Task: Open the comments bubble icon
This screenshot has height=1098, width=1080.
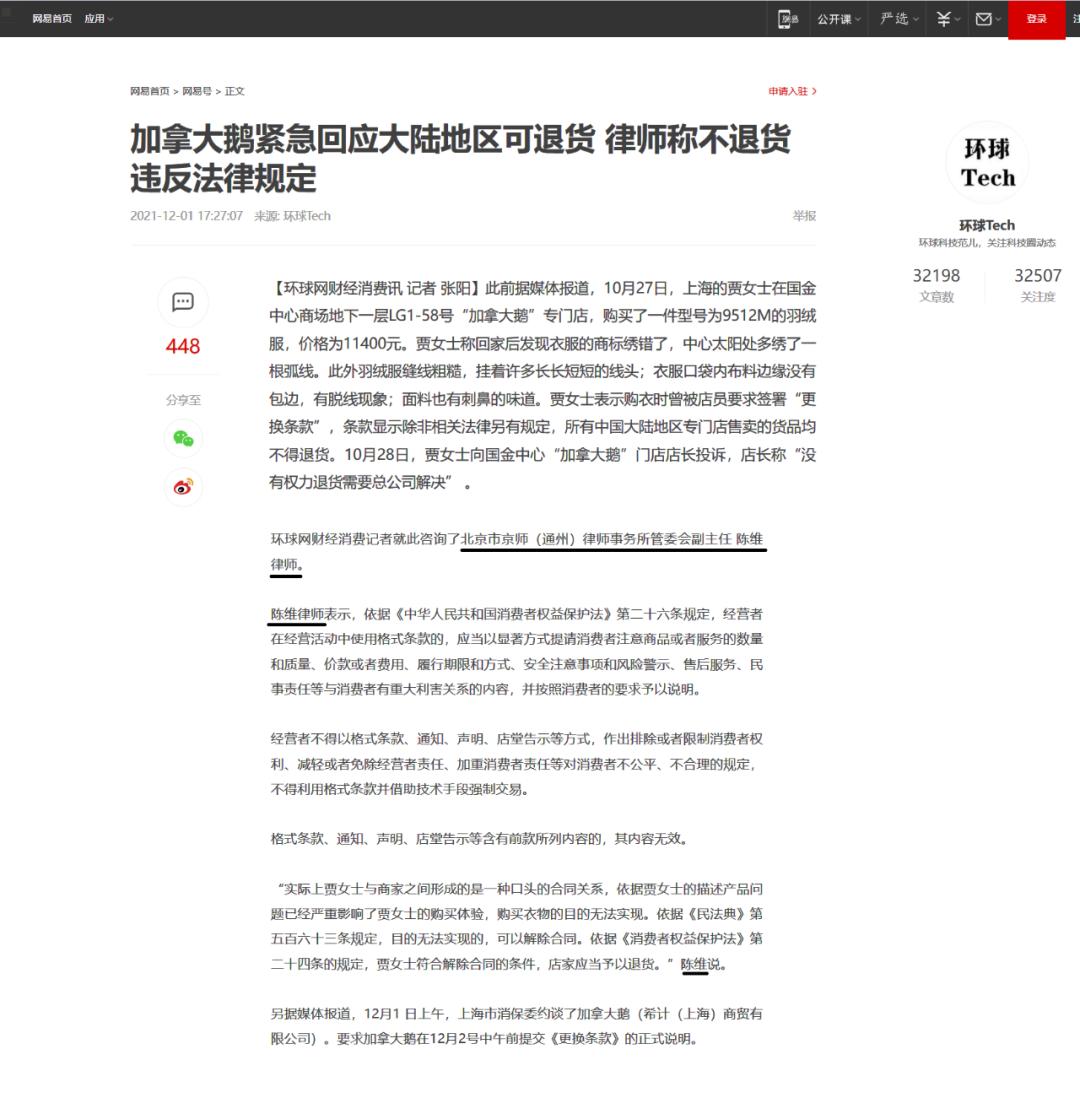Action: (x=183, y=302)
